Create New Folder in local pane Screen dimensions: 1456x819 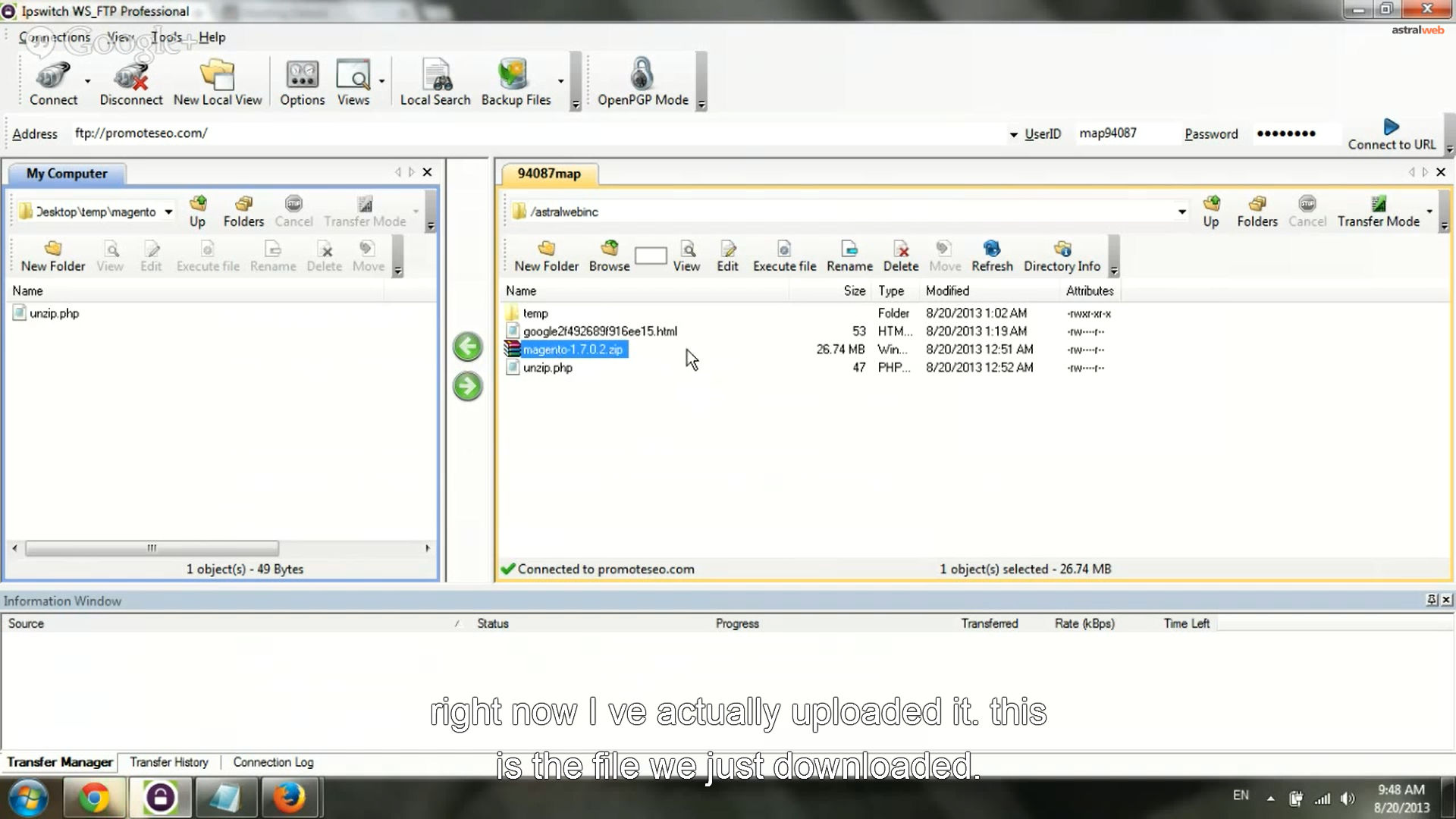point(53,256)
